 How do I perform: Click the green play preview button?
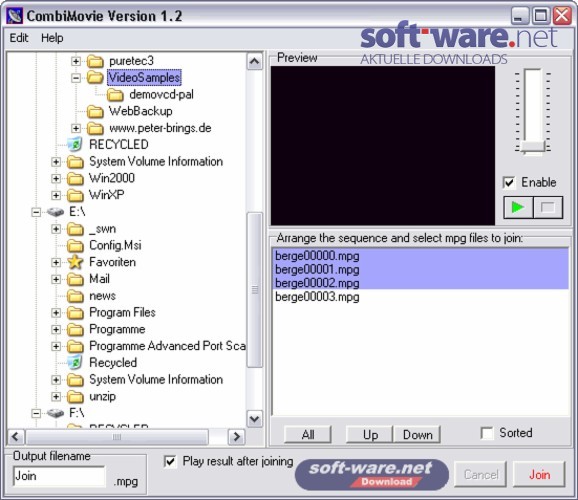coord(518,208)
